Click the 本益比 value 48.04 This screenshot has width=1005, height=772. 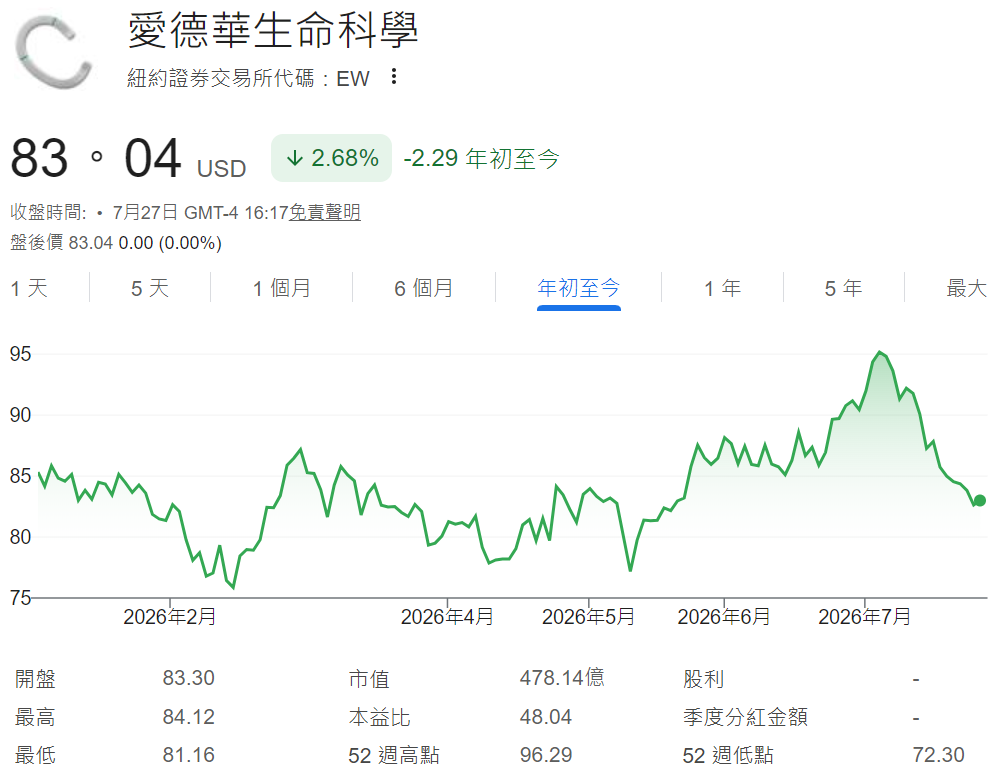point(545,716)
